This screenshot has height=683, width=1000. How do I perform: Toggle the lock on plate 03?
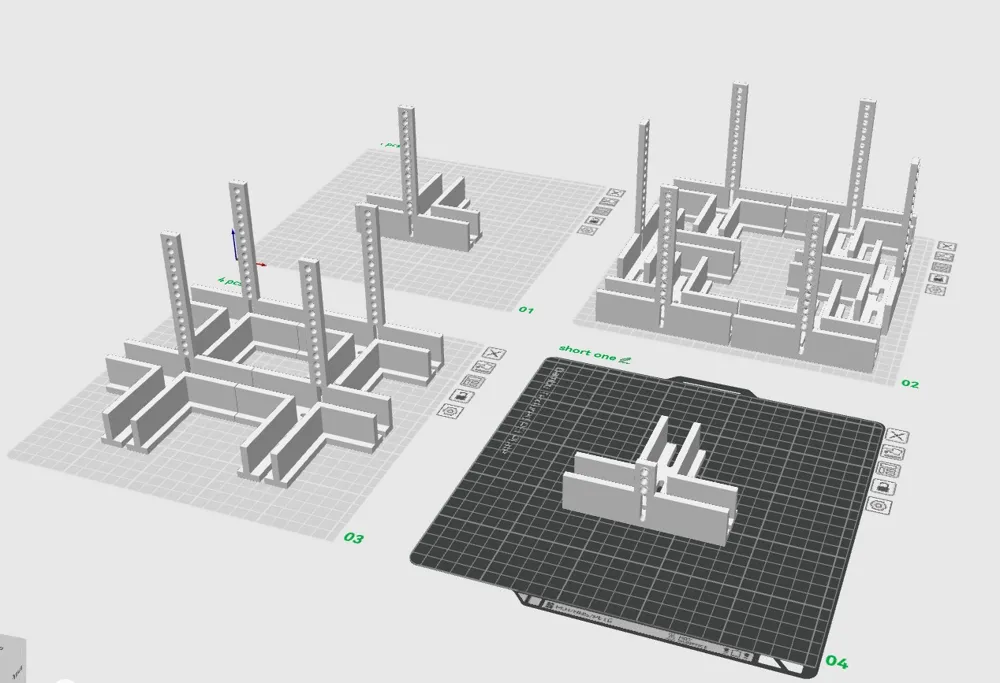coord(461,395)
